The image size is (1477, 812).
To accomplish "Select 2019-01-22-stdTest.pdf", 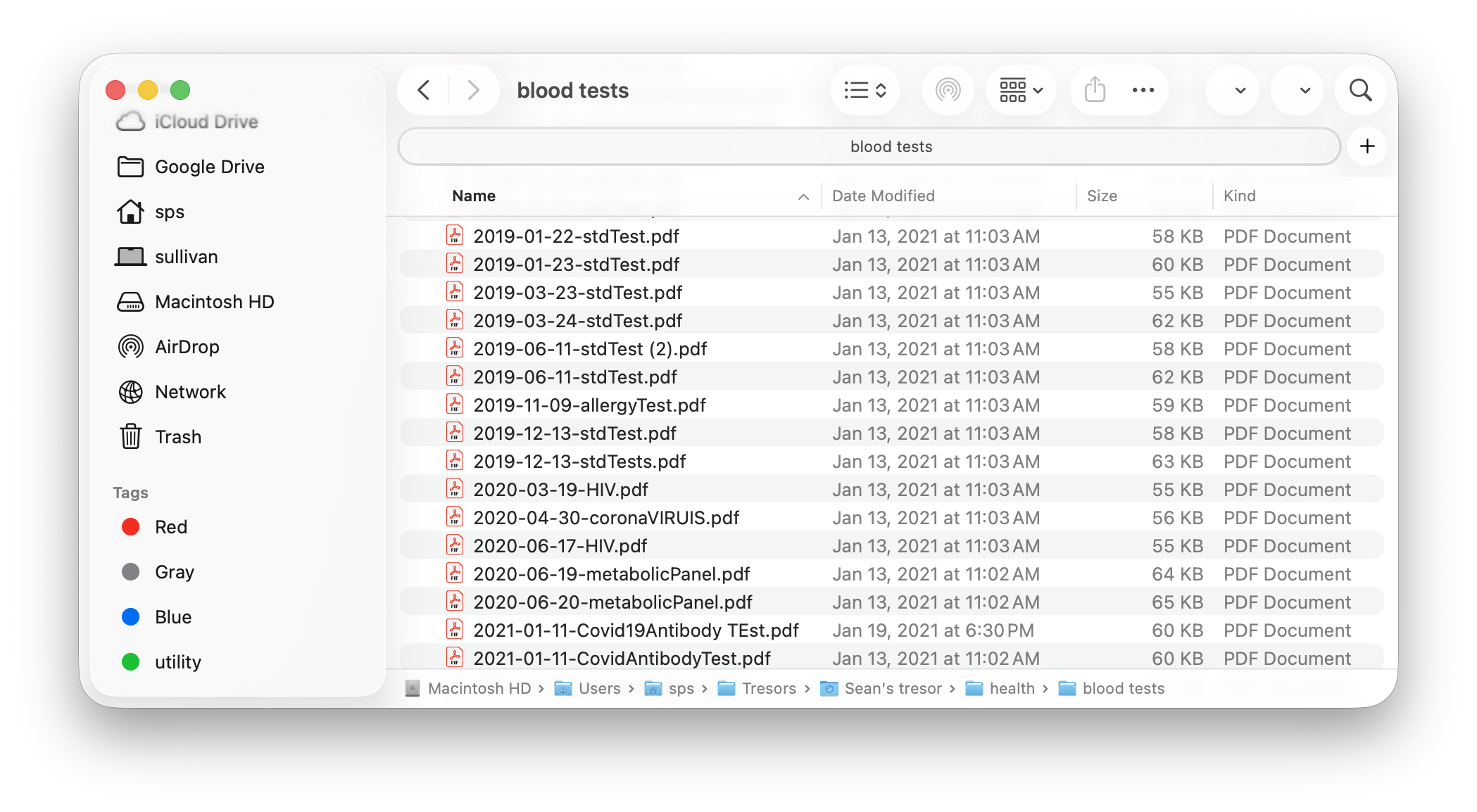I will coord(891,236).
